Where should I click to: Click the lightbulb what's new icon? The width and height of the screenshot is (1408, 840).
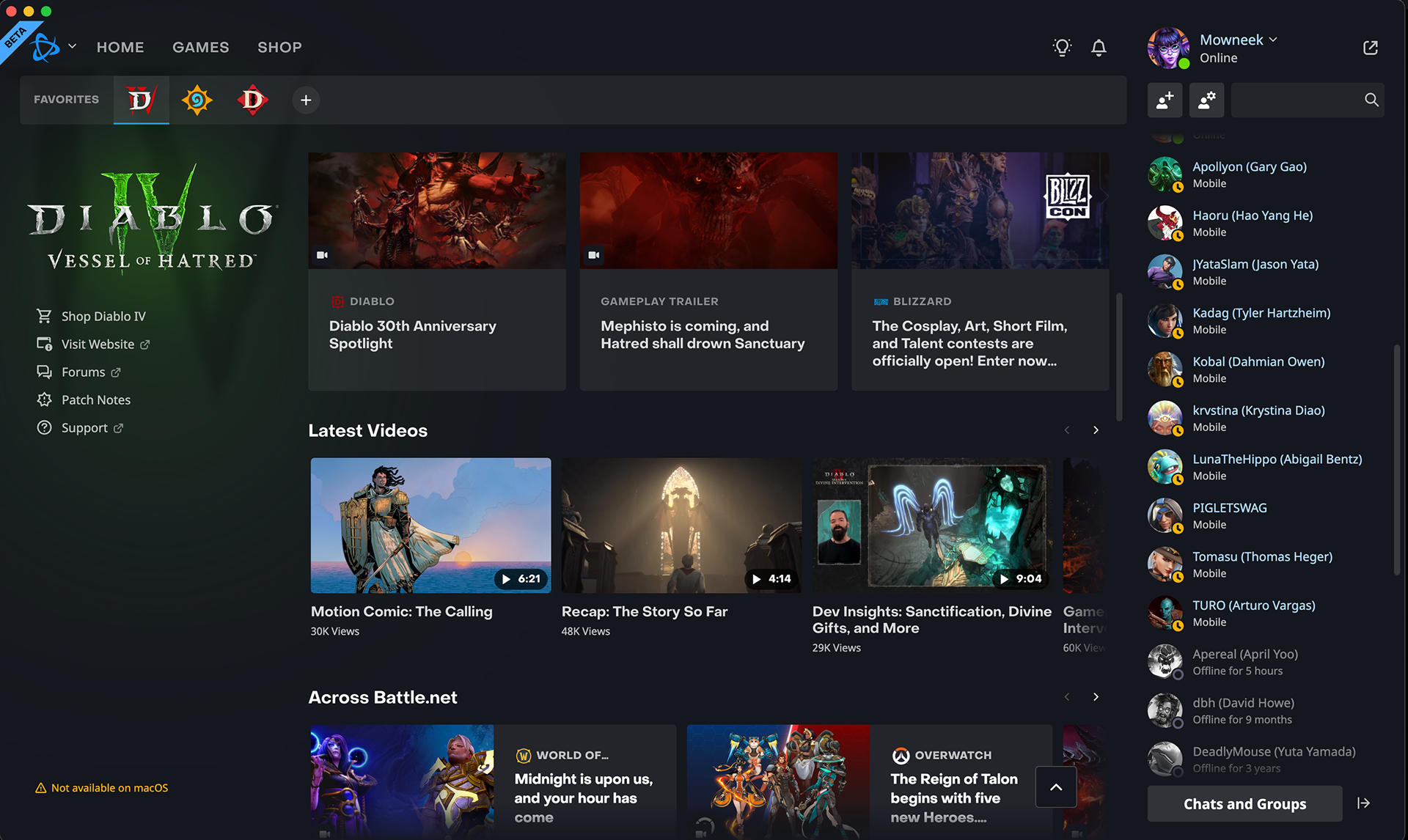point(1062,48)
